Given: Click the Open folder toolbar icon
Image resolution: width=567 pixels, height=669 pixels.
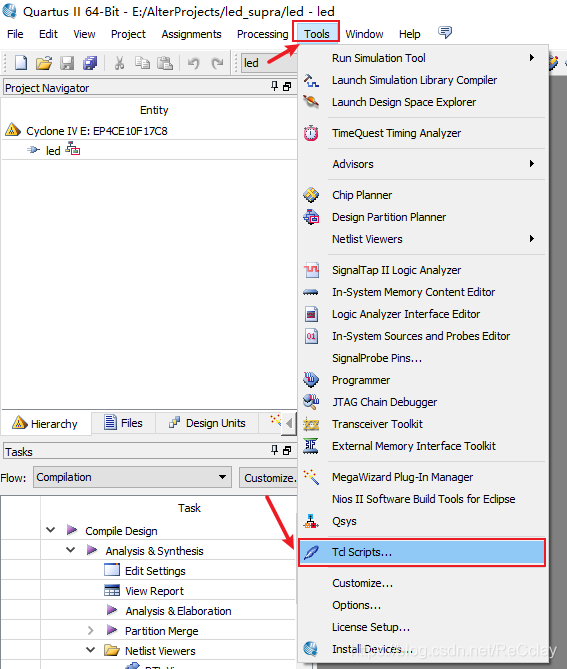Looking at the screenshot, I should (x=44, y=63).
